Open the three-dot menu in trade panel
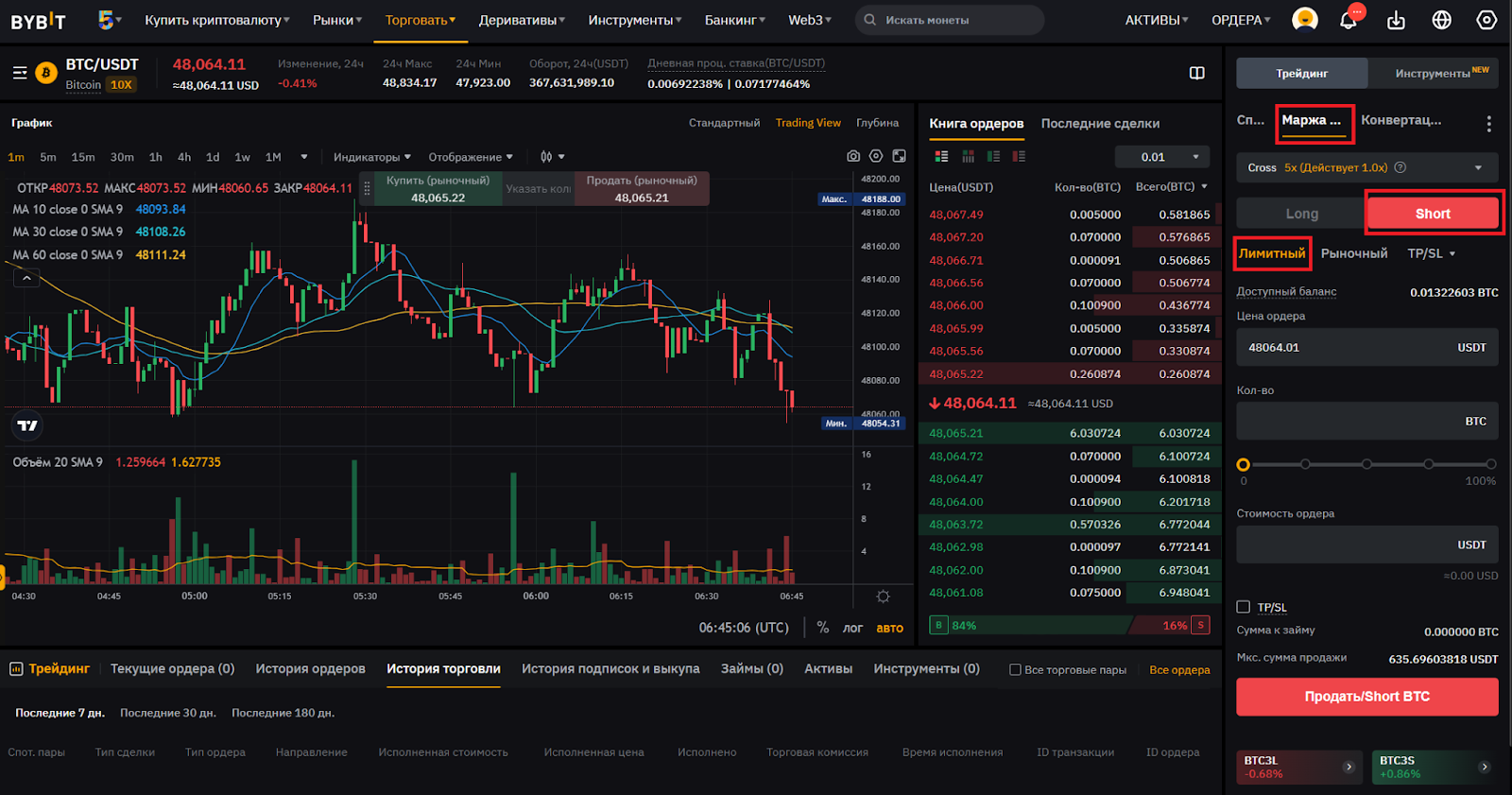This screenshot has width=1512, height=795. [x=1488, y=124]
